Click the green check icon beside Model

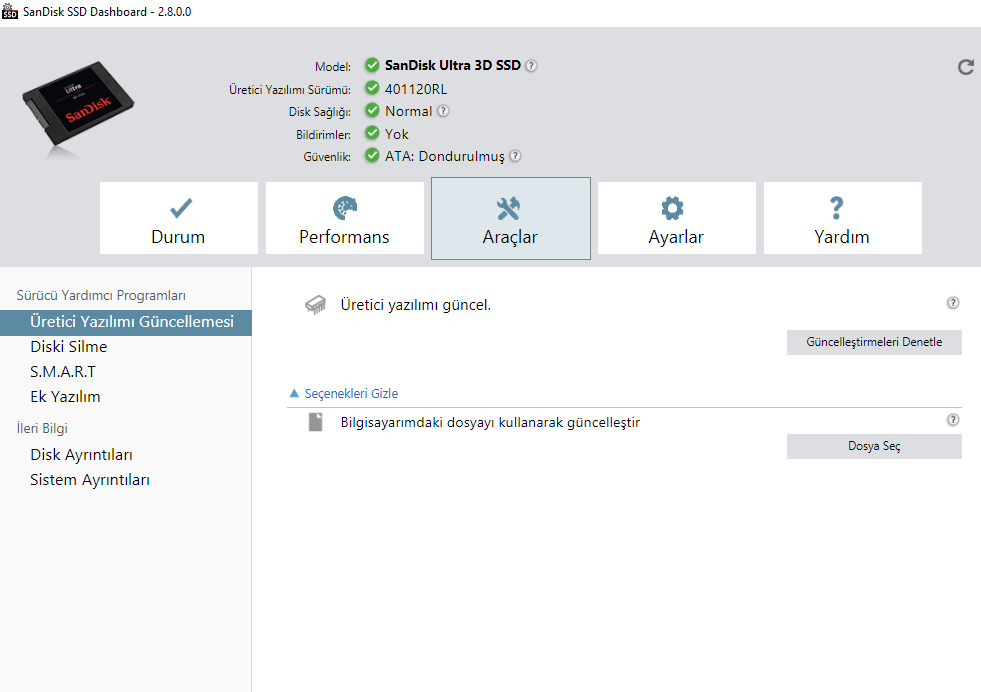(x=372, y=64)
